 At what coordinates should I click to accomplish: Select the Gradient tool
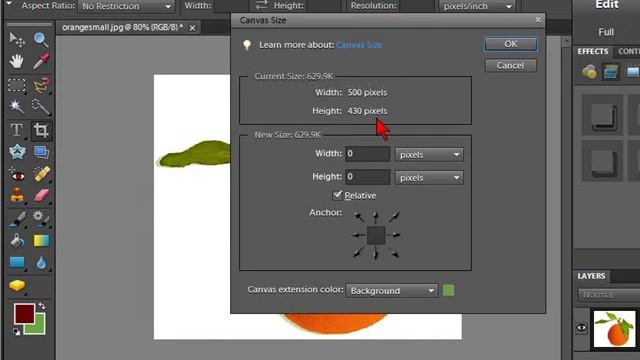coord(41,241)
